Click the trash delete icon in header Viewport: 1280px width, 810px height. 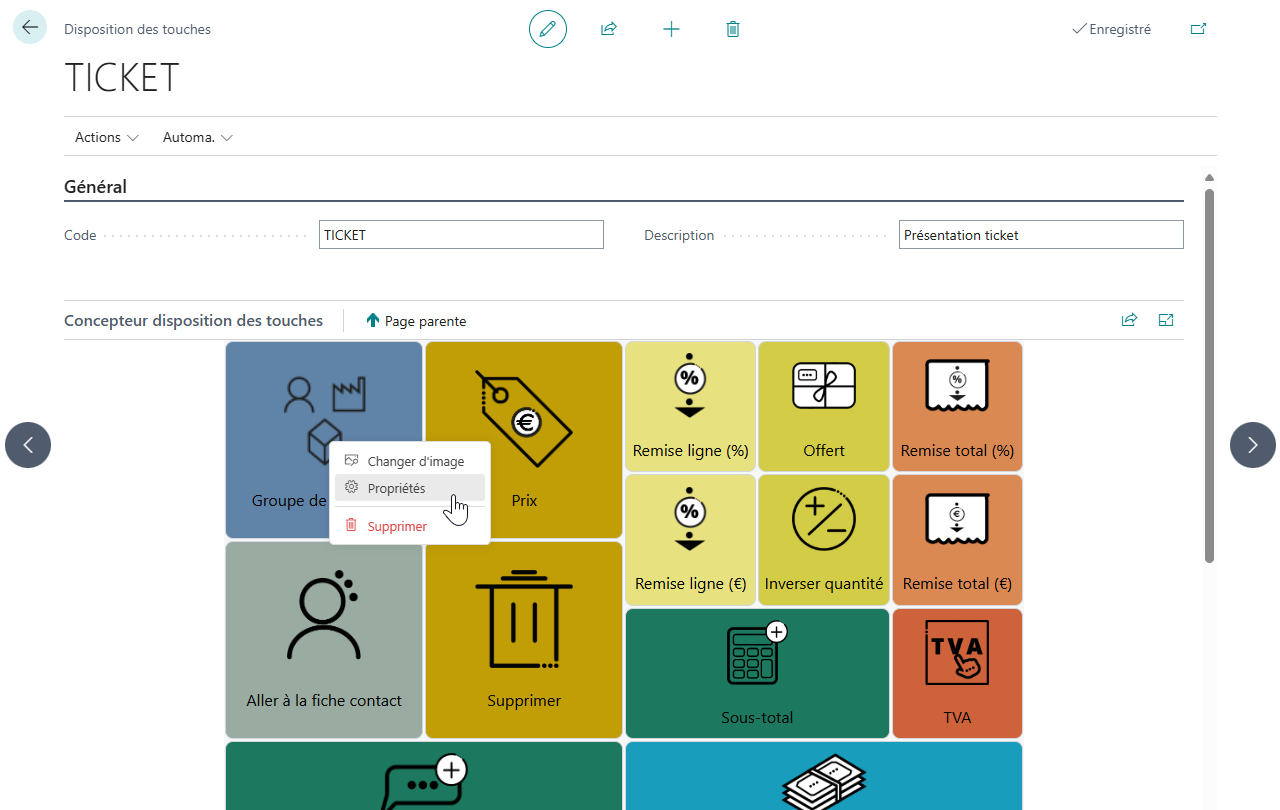pos(733,29)
